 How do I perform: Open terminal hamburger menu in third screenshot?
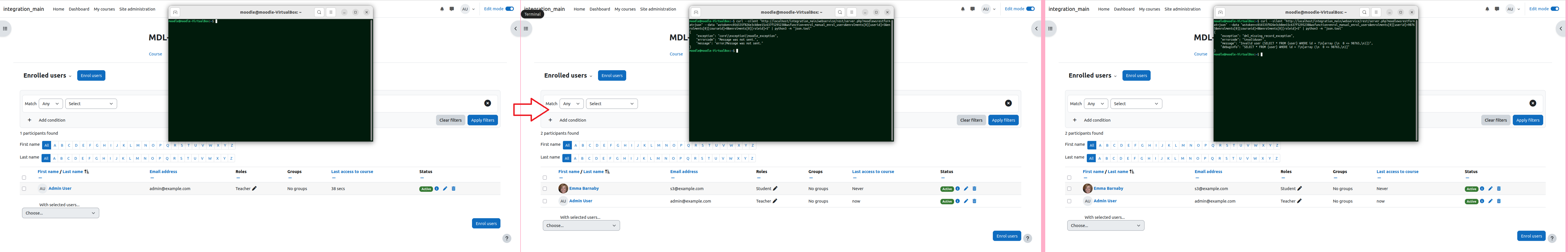click(x=1376, y=12)
